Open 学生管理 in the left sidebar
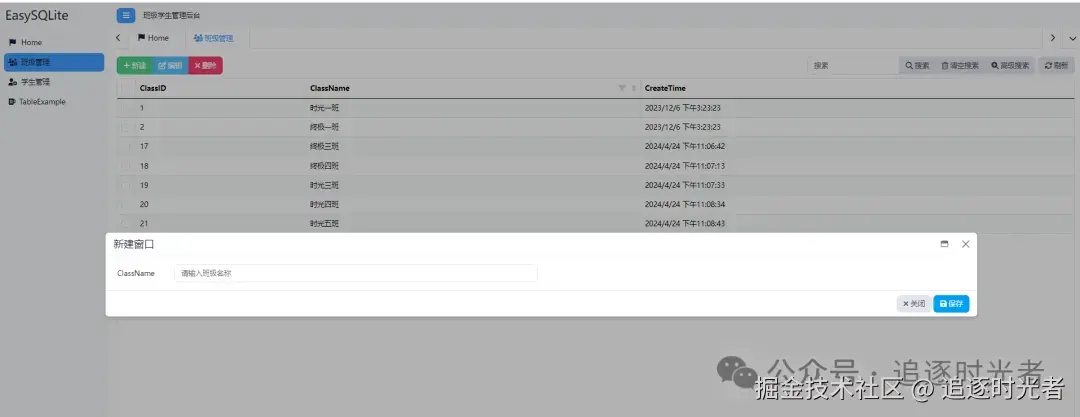 [54, 82]
